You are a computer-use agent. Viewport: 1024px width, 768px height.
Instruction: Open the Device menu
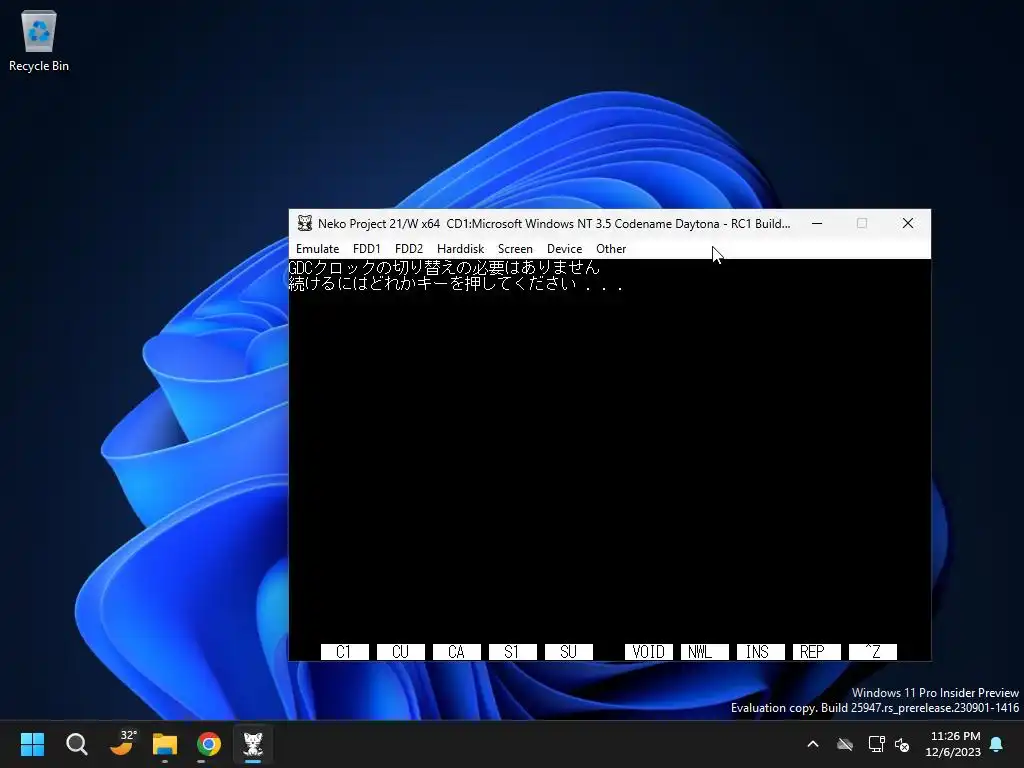point(564,249)
